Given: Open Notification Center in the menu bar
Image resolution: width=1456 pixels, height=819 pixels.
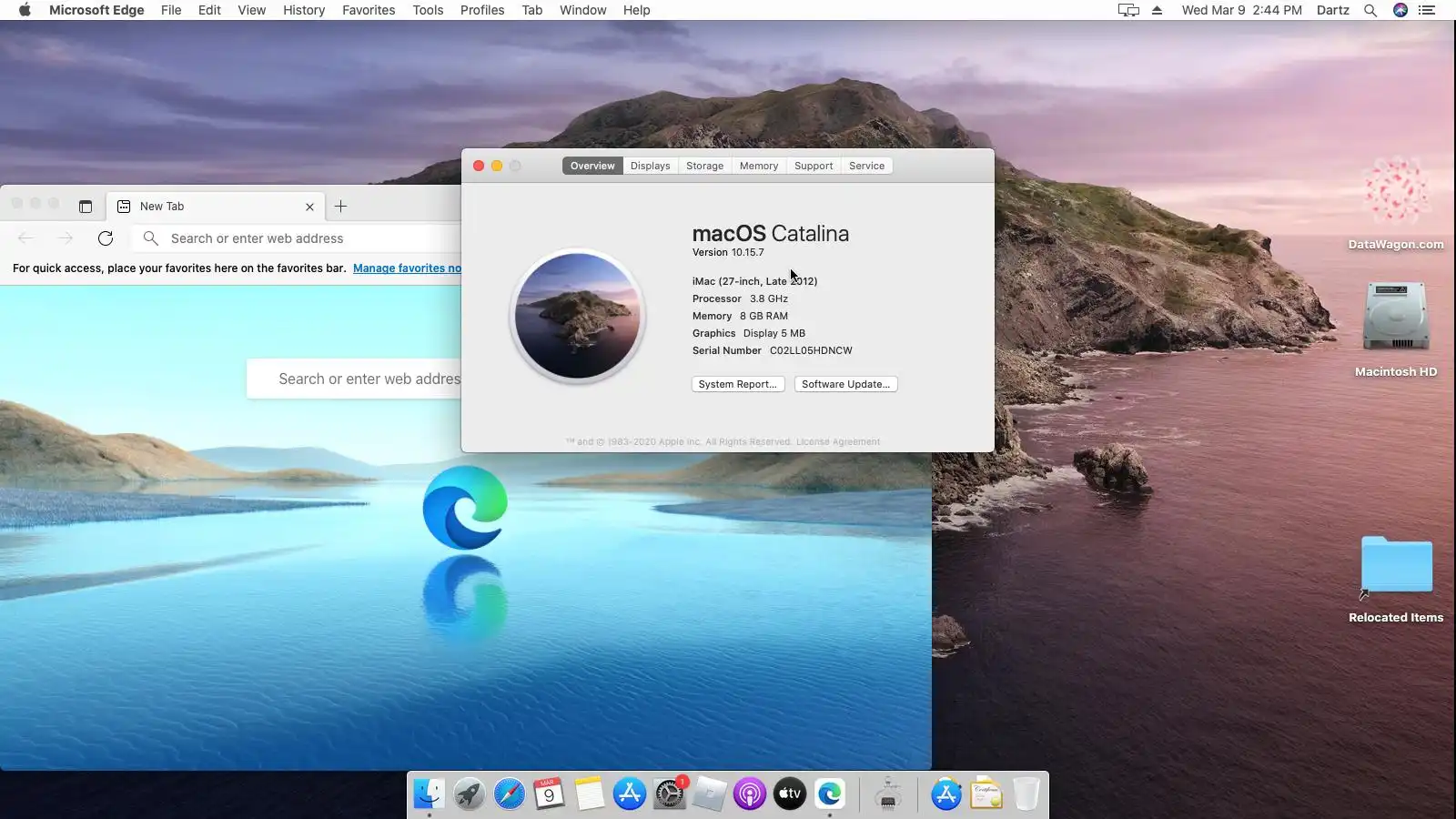Looking at the screenshot, I should click(1427, 10).
